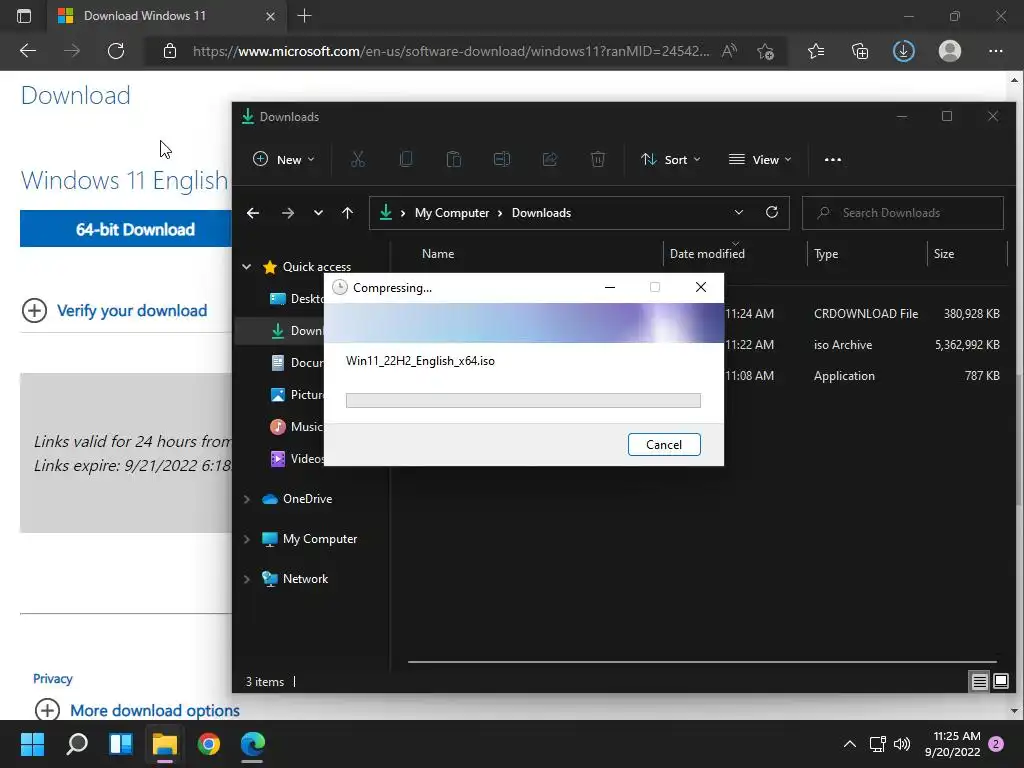Open Edge tab actions menu
The width and height of the screenshot is (1024, 768).
[x=24, y=16]
